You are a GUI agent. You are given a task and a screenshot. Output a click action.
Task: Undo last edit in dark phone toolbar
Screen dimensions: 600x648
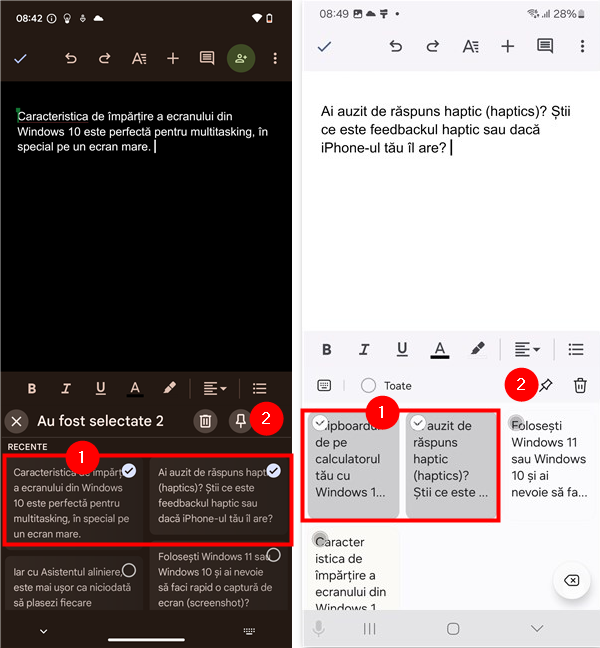click(71, 59)
